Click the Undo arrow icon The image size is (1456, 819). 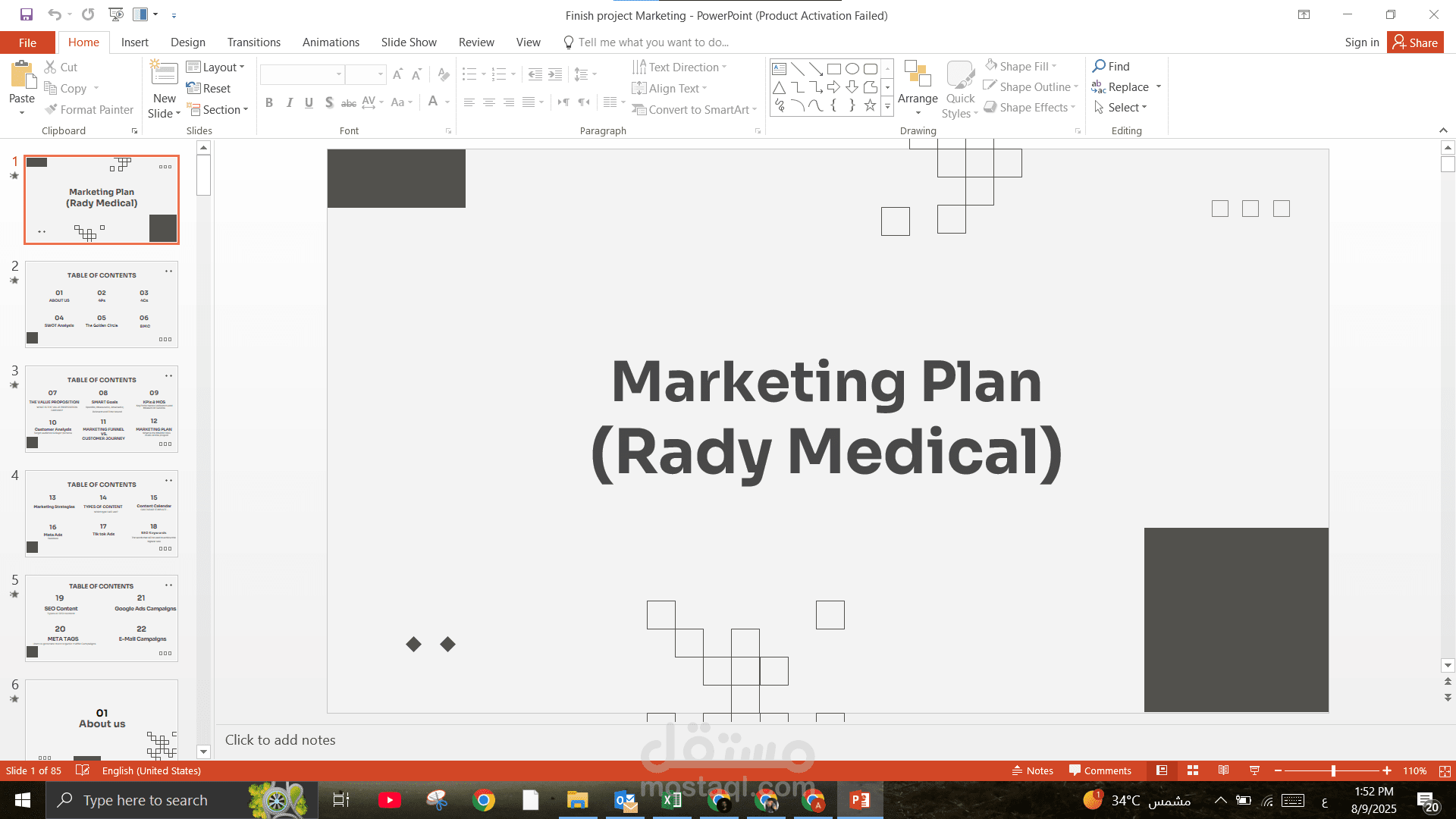click(x=54, y=14)
